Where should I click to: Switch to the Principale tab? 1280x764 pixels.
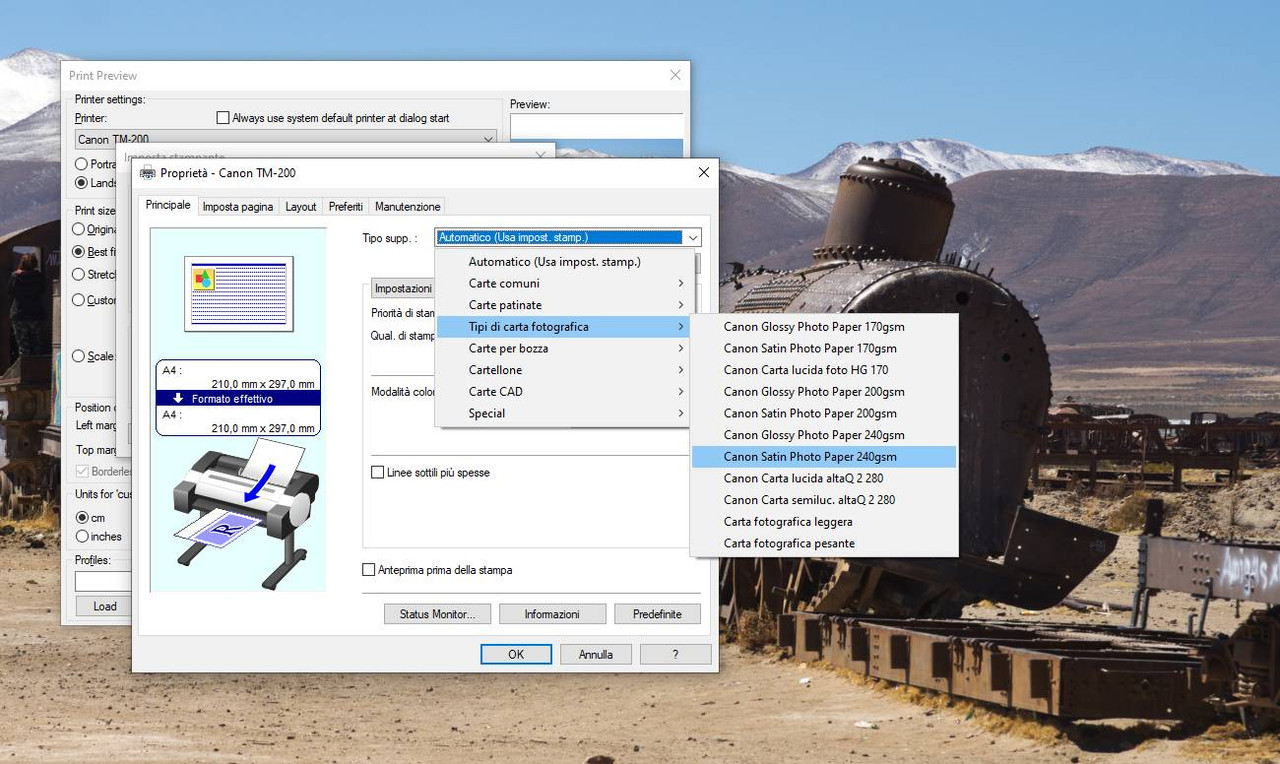coord(168,205)
